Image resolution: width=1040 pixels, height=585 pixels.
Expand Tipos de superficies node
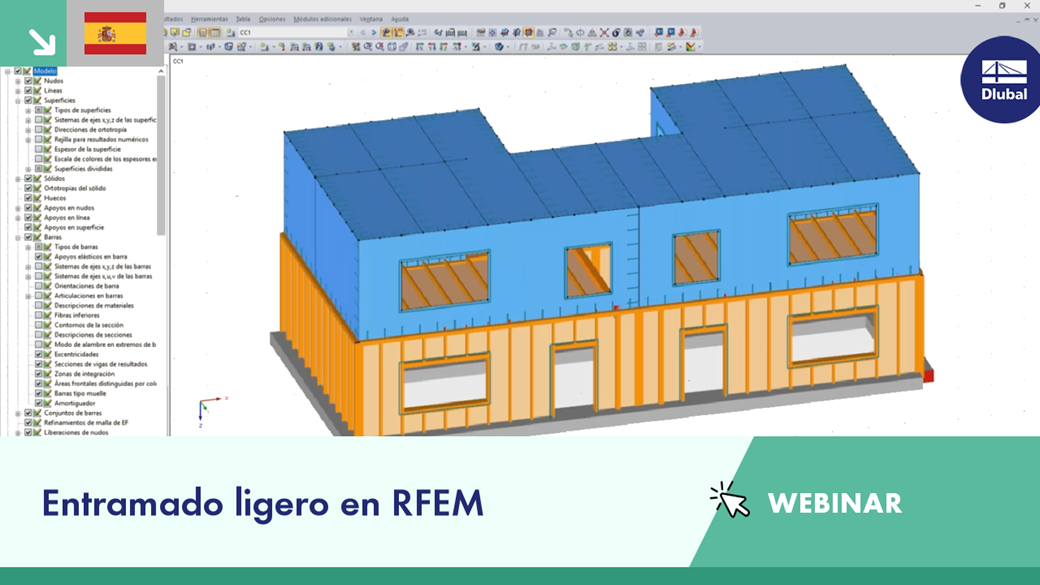(28, 111)
